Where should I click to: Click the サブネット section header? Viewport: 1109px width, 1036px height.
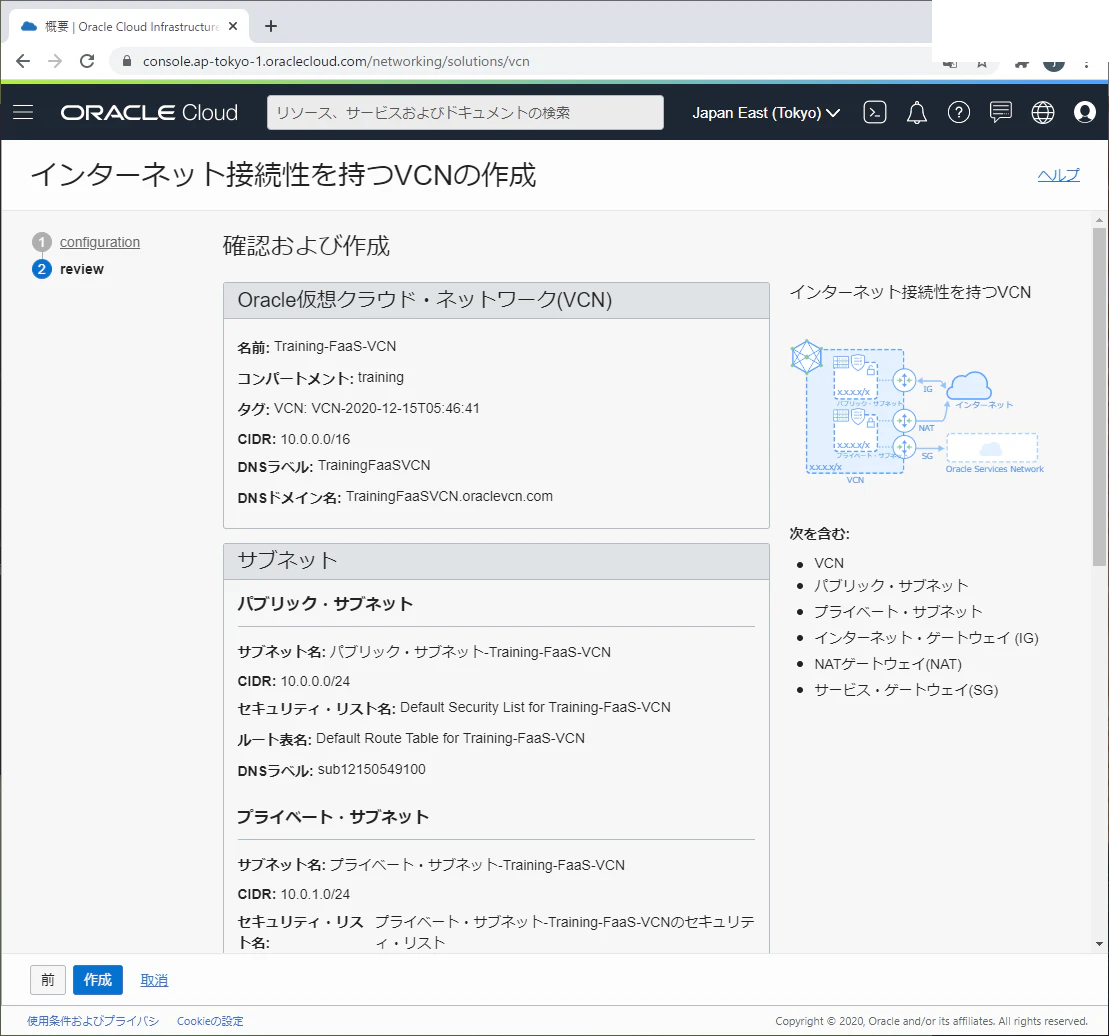tap(497, 561)
